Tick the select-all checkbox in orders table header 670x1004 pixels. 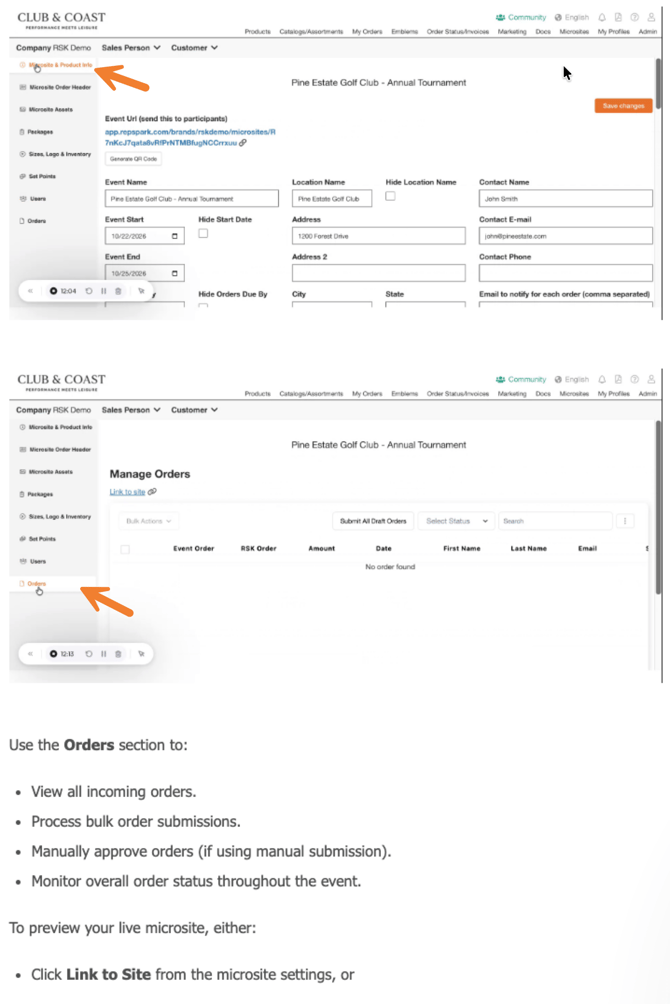point(125,549)
